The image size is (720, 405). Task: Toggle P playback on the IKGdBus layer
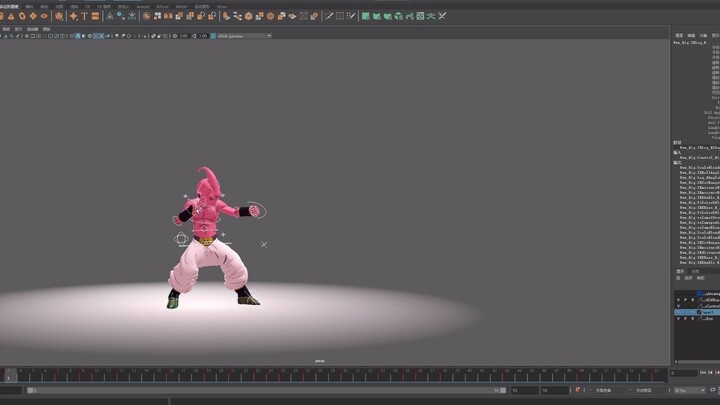click(684, 299)
